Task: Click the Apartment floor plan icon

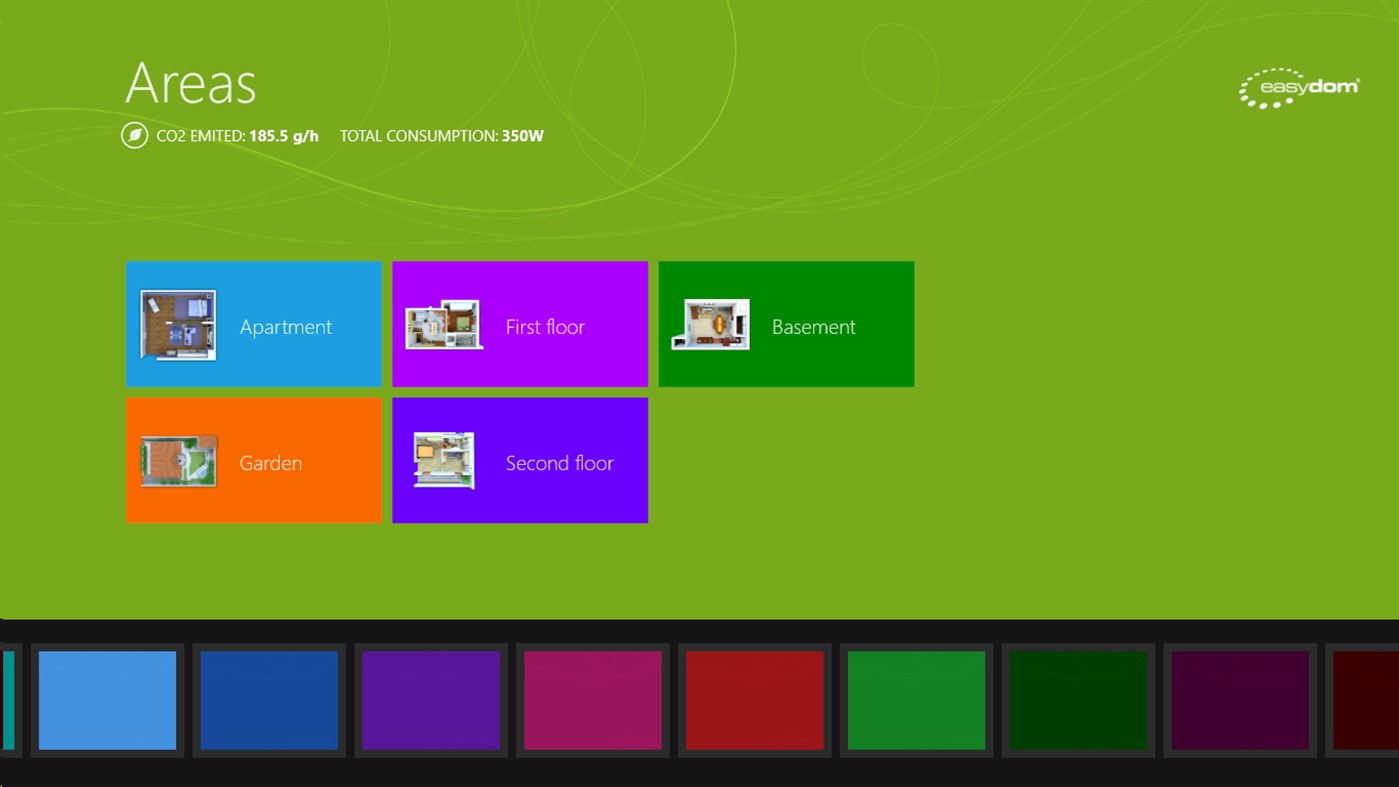Action: (178, 324)
